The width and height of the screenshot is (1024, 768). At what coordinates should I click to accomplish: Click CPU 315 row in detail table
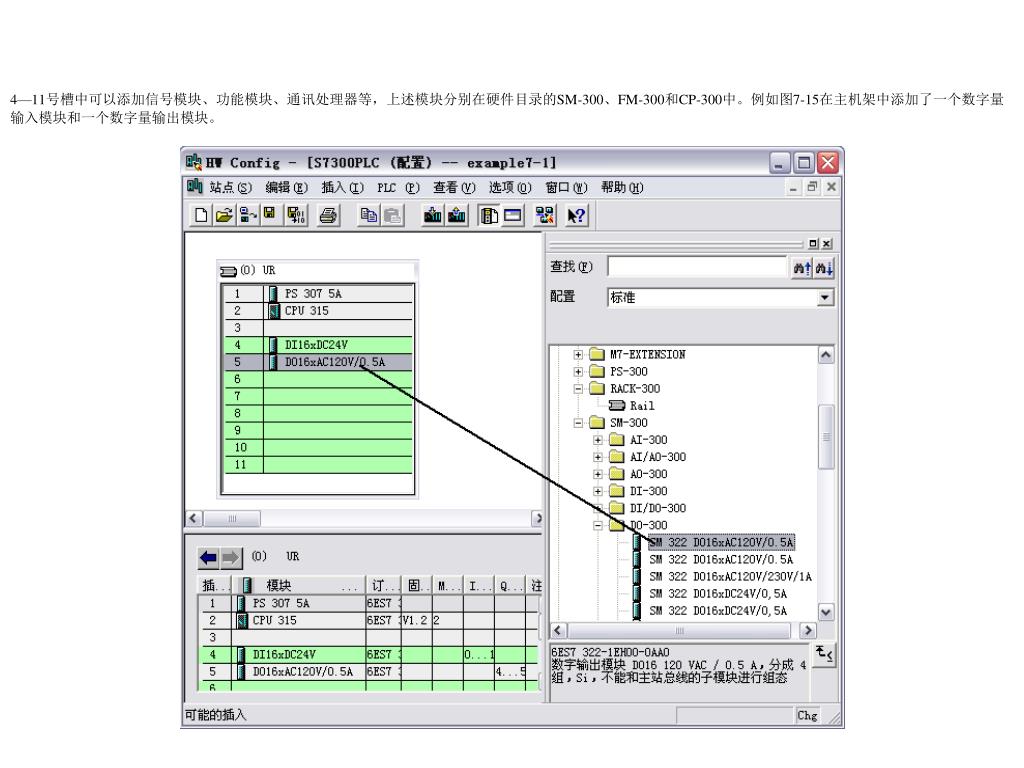(368, 620)
